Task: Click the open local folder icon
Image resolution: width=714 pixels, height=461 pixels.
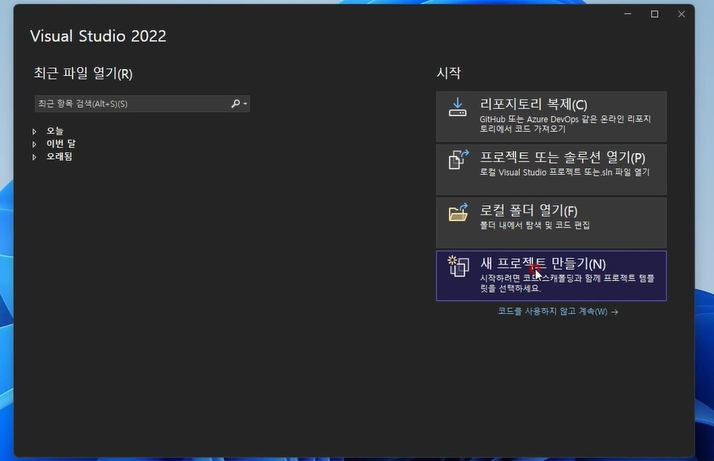Action: click(x=458, y=213)
